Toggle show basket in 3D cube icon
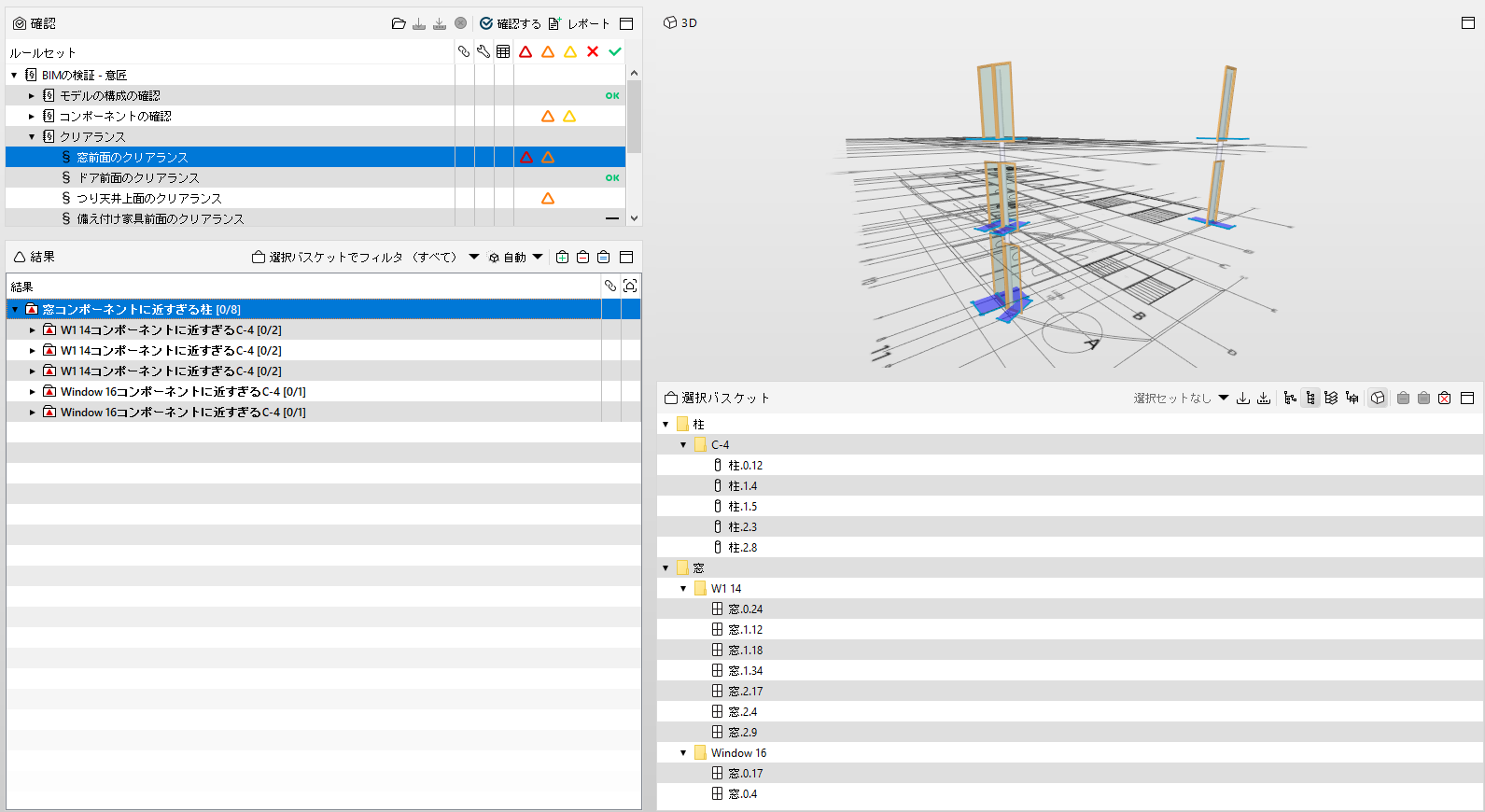Viewport: 1485px width, 812px height. tap(1378, 398)
